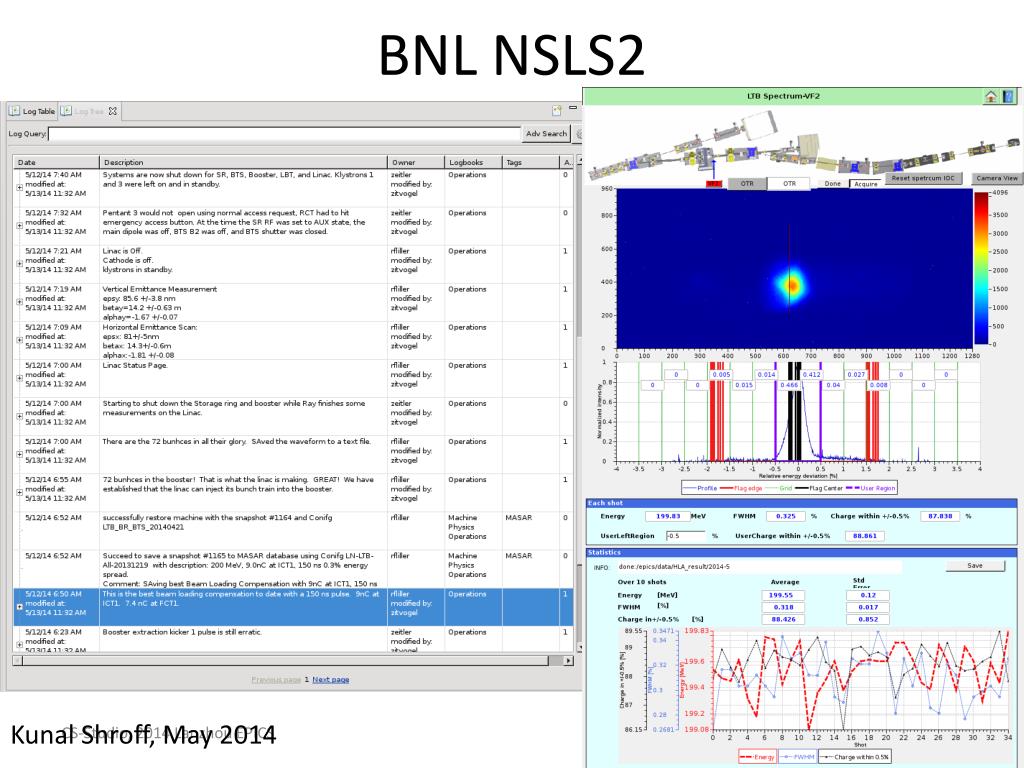Click the new log entry icon above Adv Search

pyautogui.click(x=556, y=110)
